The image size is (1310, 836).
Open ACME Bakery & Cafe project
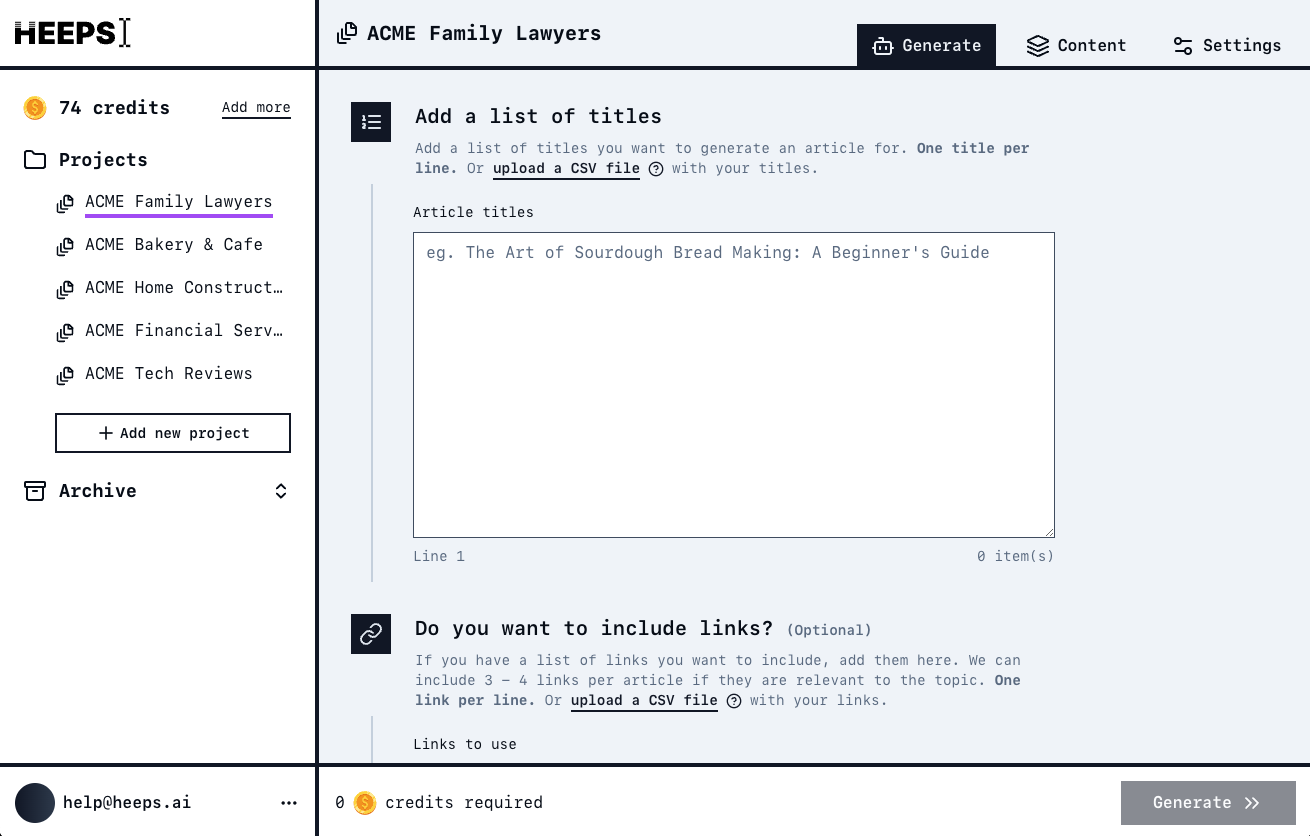(173, 245)
